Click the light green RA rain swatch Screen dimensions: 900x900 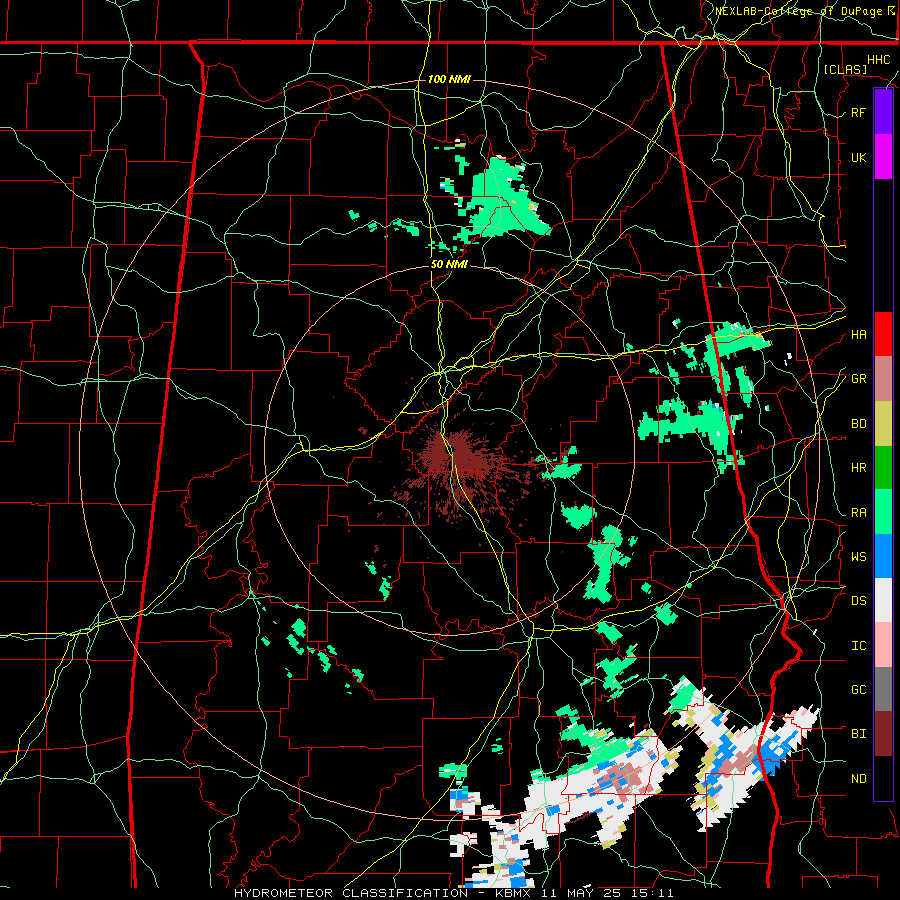pyautogui.click(x=883, y=512)
